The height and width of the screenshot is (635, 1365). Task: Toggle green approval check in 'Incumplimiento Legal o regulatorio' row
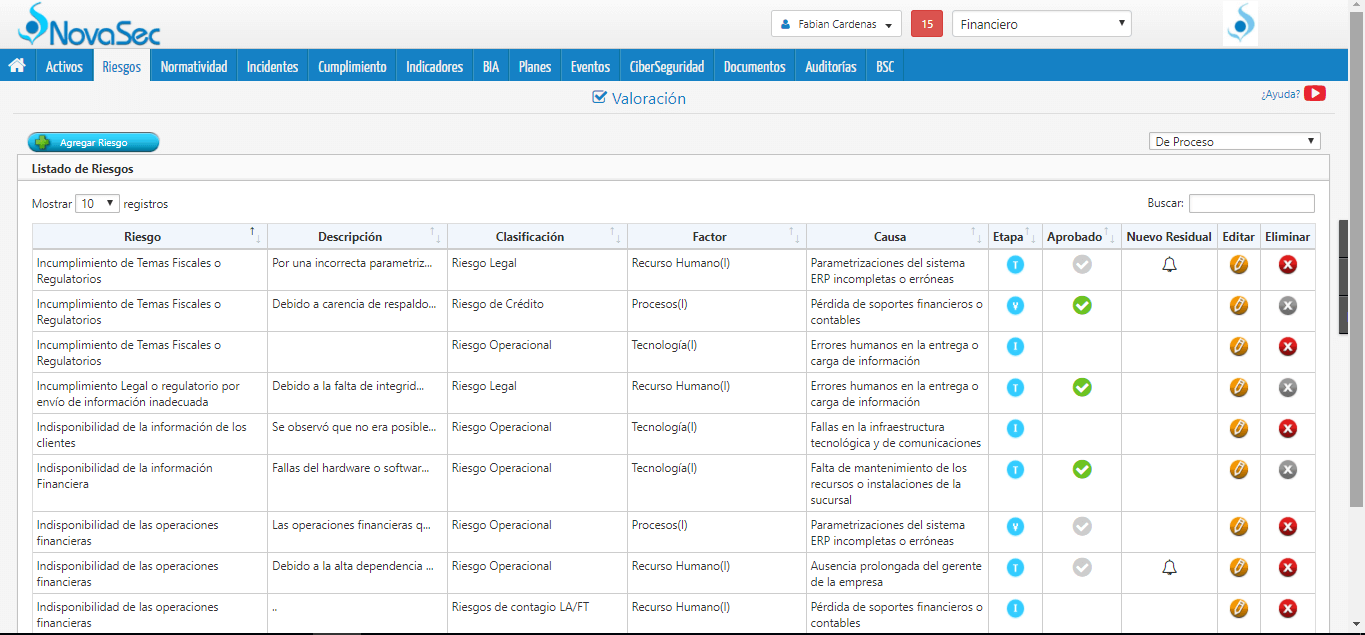coord(1082,387)
